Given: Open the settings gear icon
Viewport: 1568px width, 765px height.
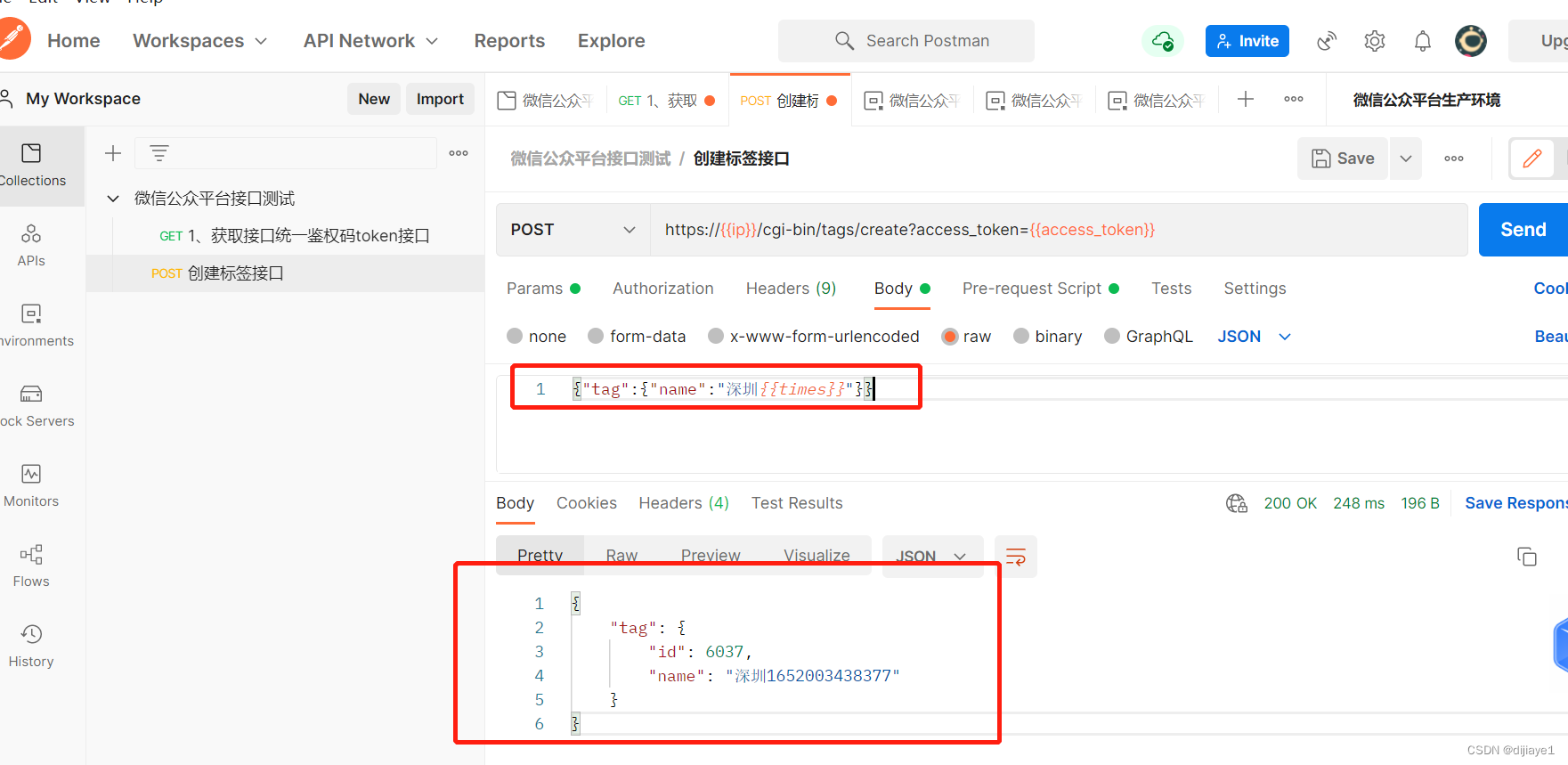Looking at the screenshot, I should coord(1375,41).
